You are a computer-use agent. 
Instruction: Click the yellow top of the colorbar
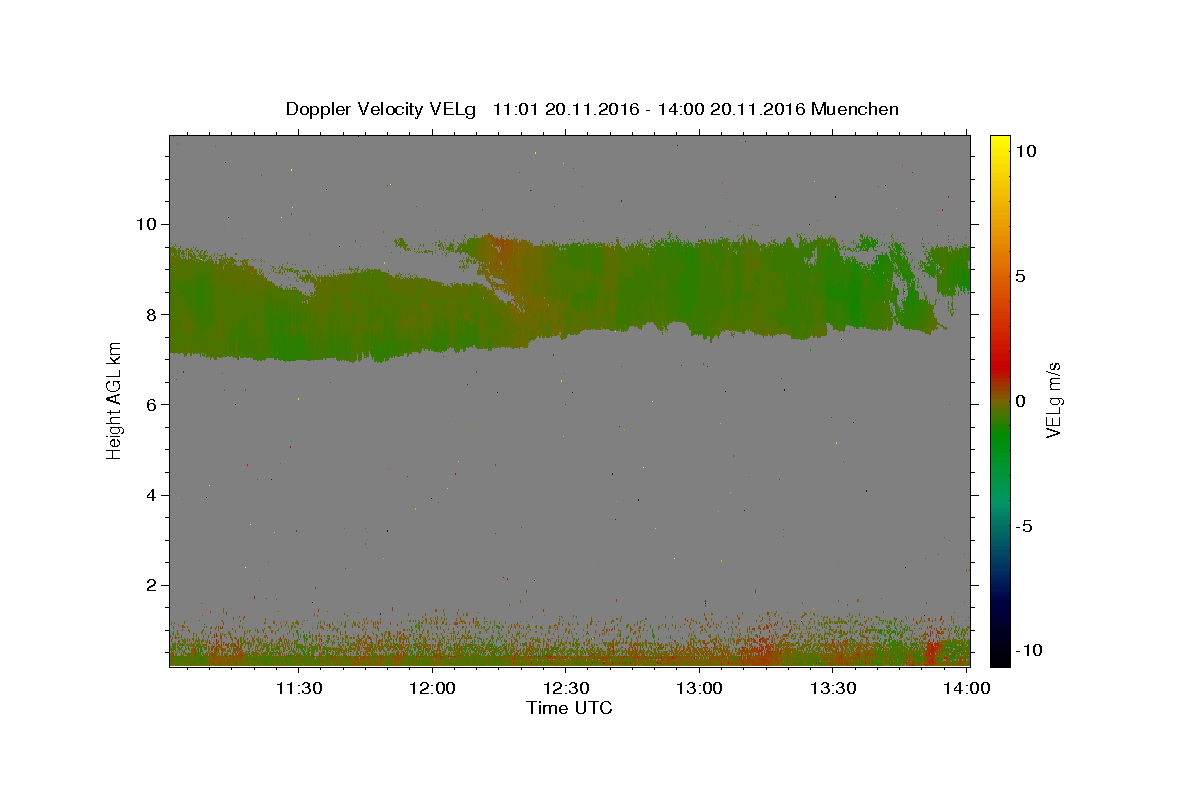1000,142
